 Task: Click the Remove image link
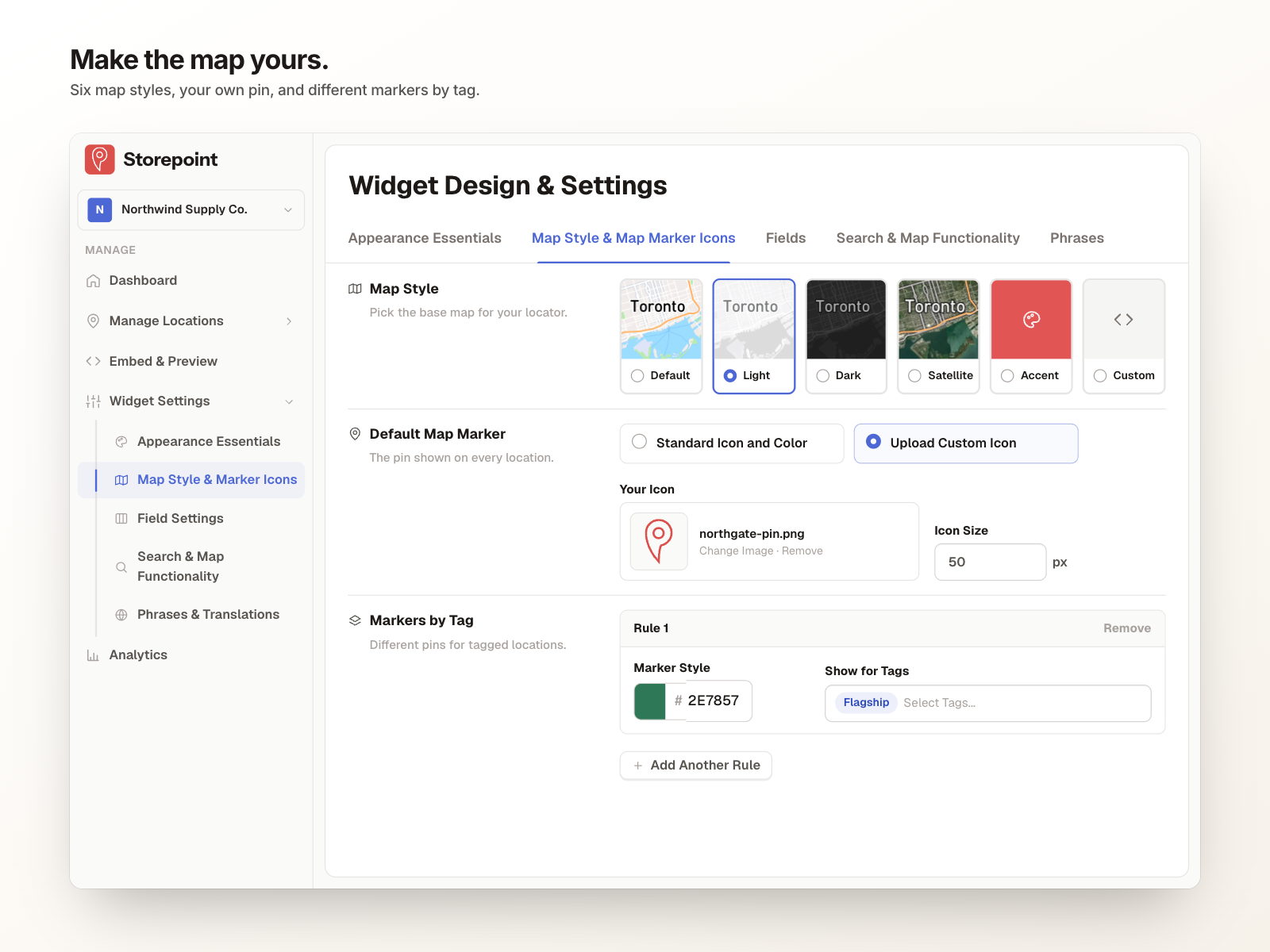coord(802,551)
